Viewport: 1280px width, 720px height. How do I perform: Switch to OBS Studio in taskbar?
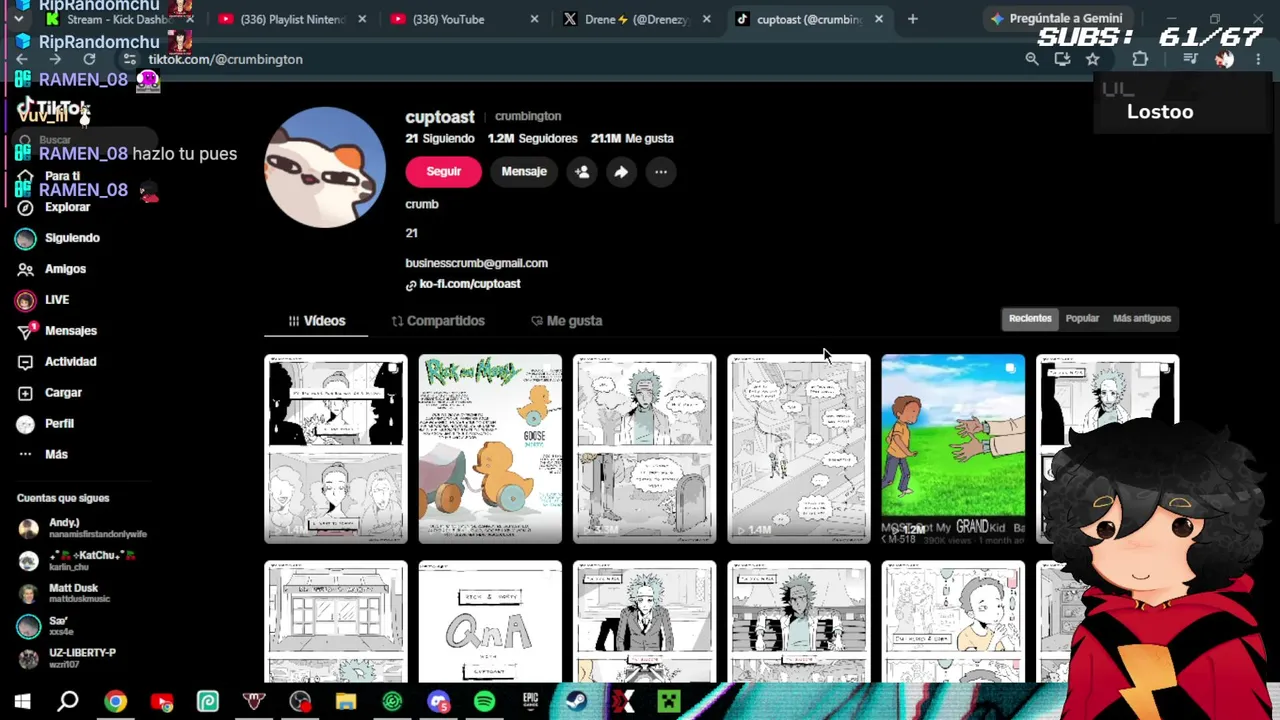300,702
